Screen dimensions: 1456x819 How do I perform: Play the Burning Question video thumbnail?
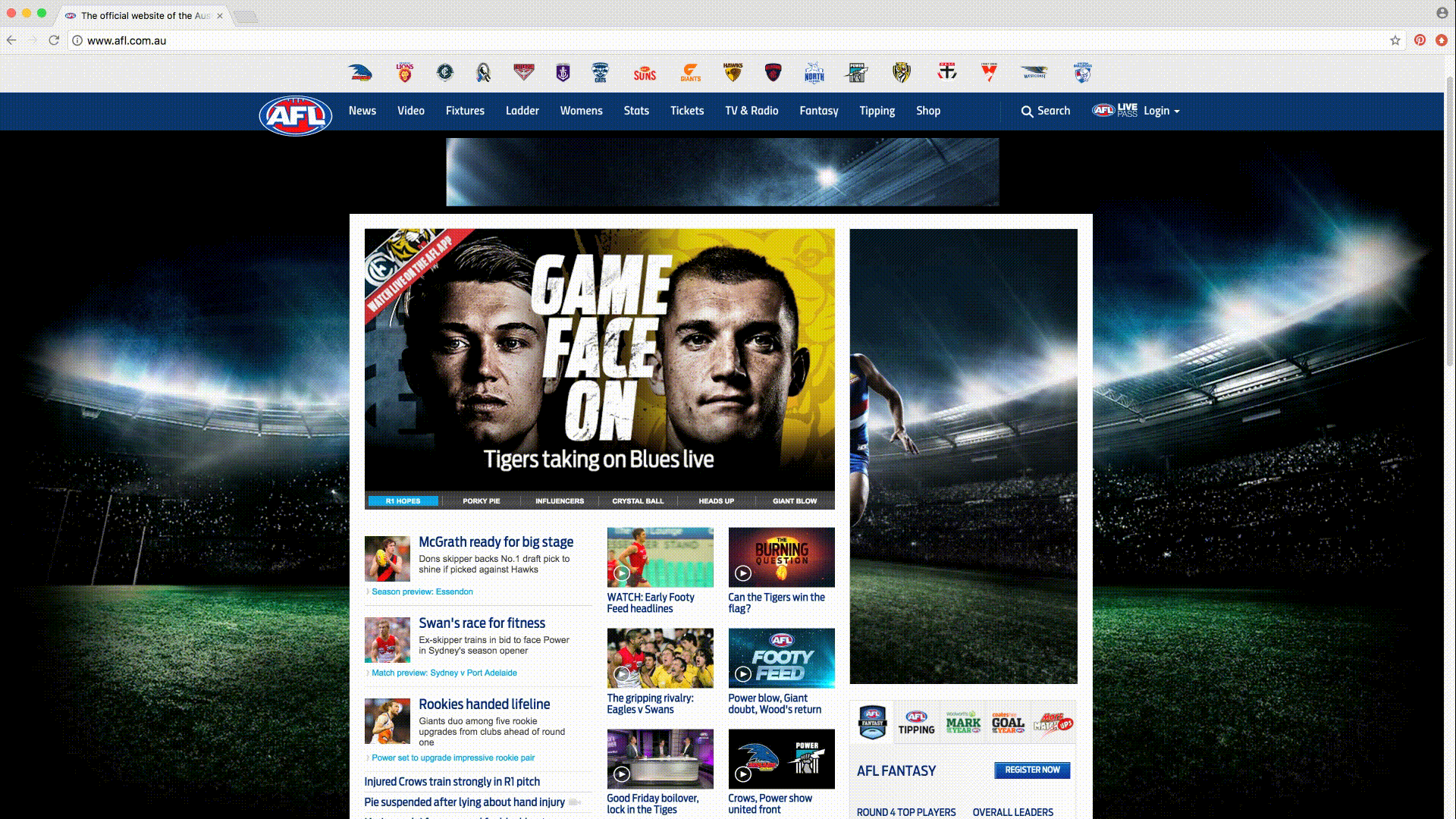pyautogui.click(x=781, y=557)
